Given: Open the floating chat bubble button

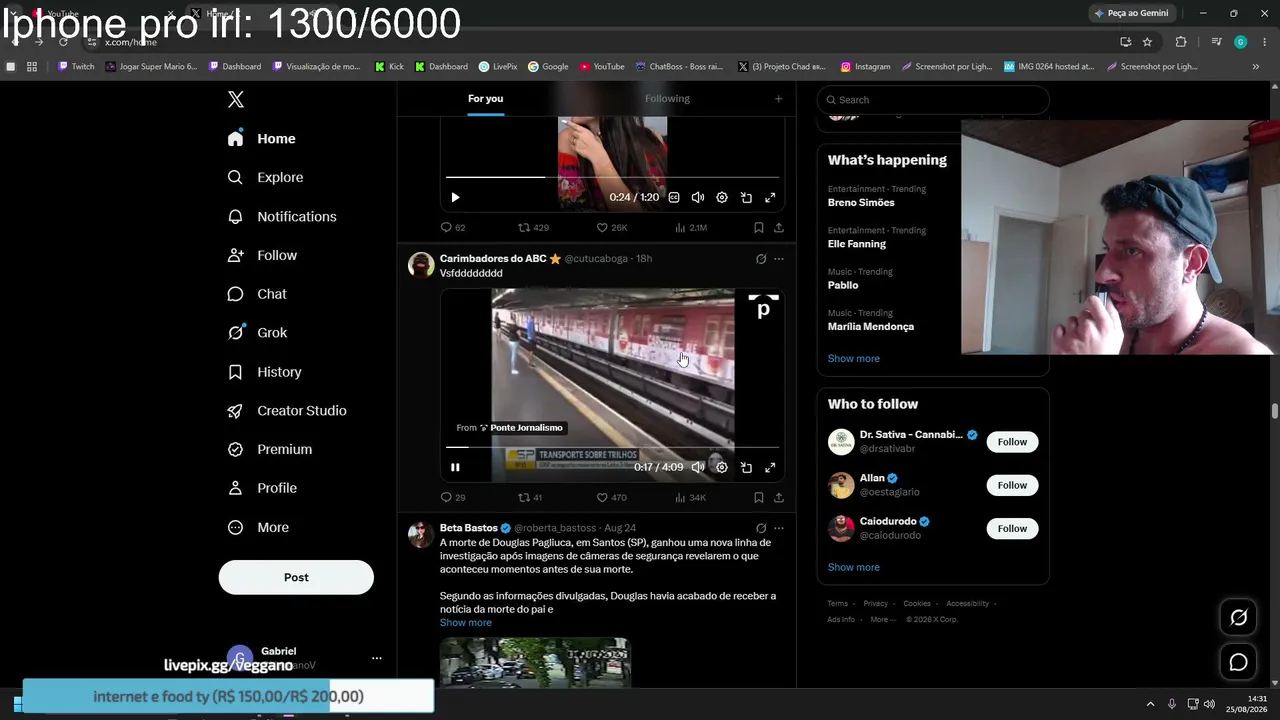Looking at the screenshot, I should pos(1238,662).
